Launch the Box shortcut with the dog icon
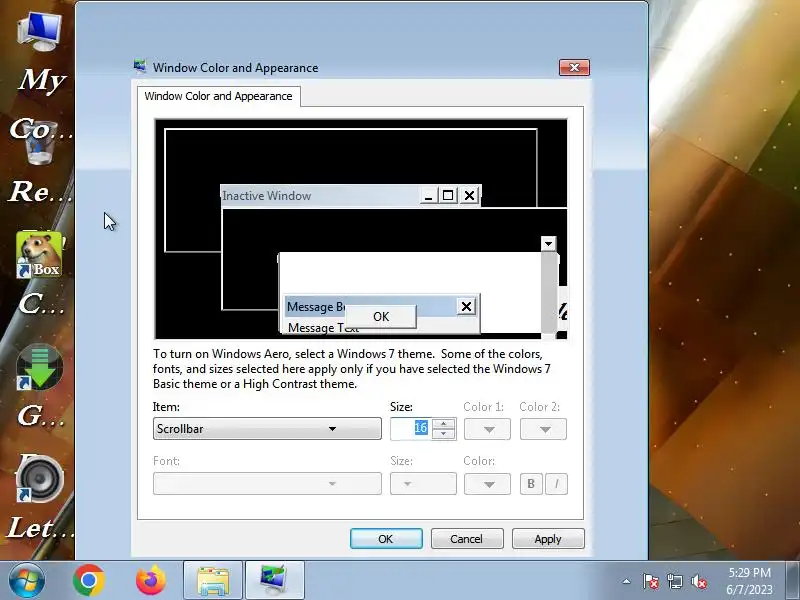Viewport: 800px width, 600px height. click(x=39, y=254)
